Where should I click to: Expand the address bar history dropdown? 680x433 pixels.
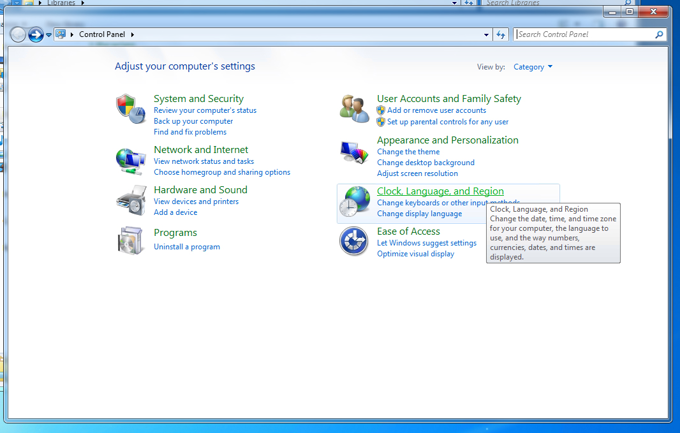(486, 35)
